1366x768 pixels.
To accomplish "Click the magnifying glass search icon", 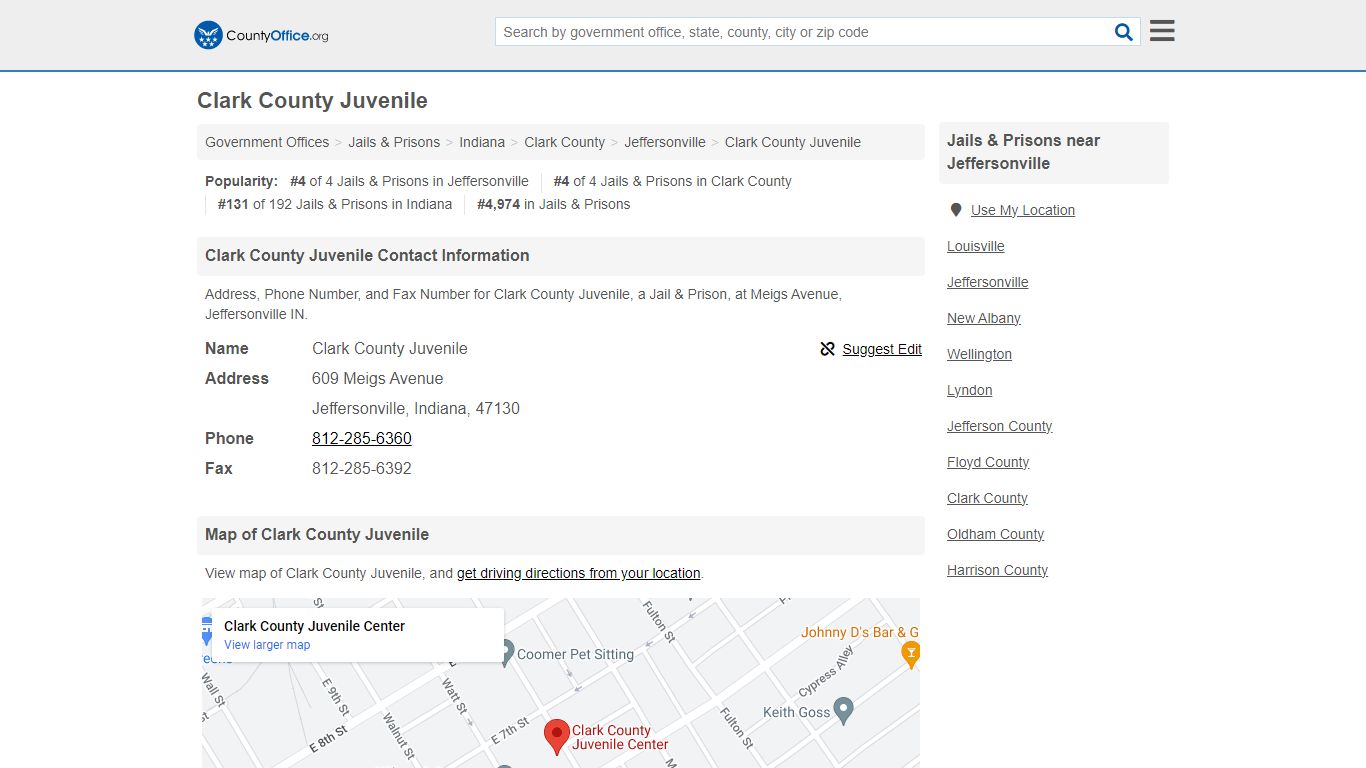I will pyautogui.click(x=1124, y=32).
